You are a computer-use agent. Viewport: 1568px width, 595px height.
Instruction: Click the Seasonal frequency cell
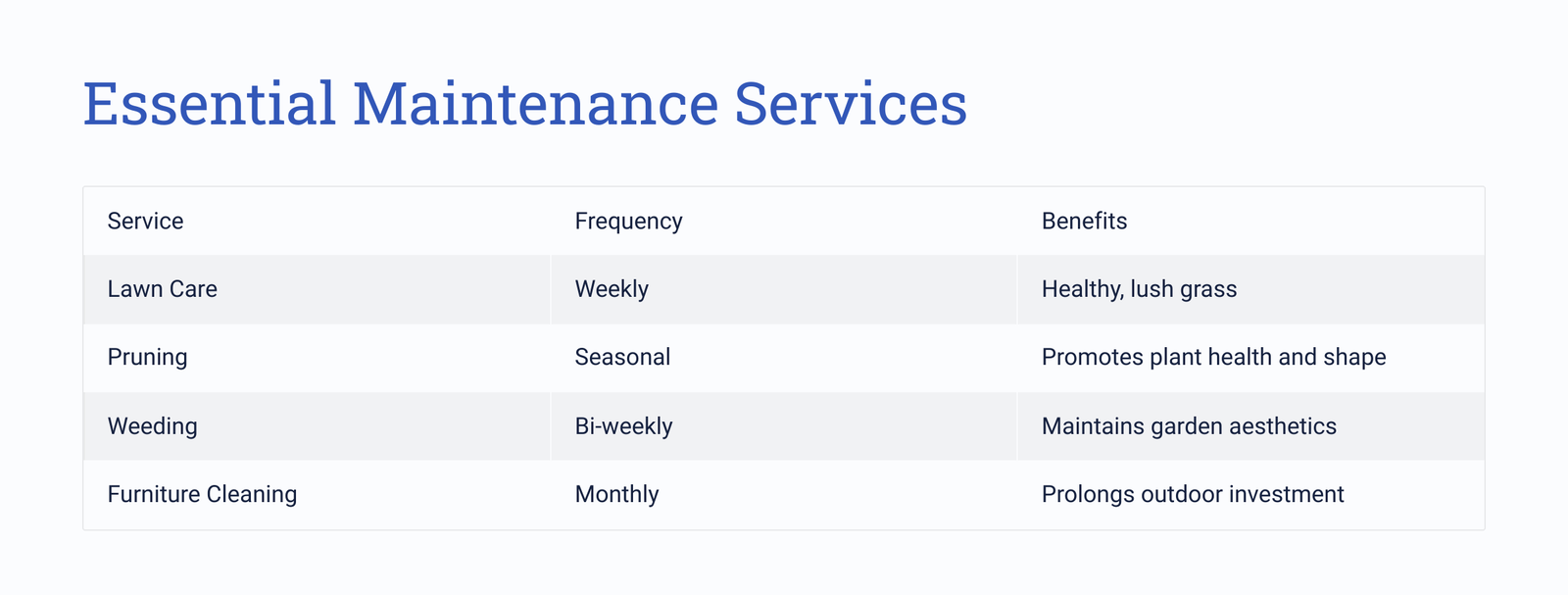[x=784, y=358]
